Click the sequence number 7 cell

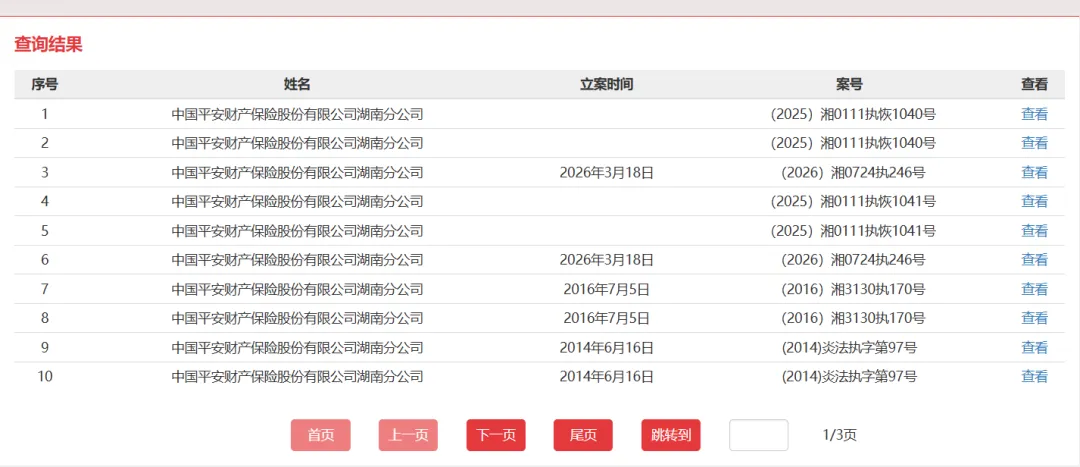44,289
